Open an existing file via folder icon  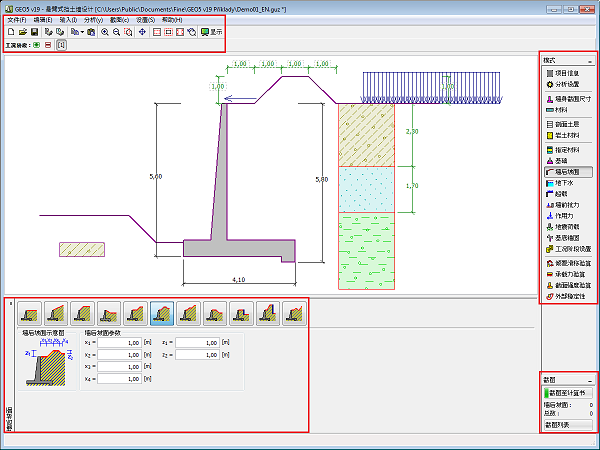21,32
